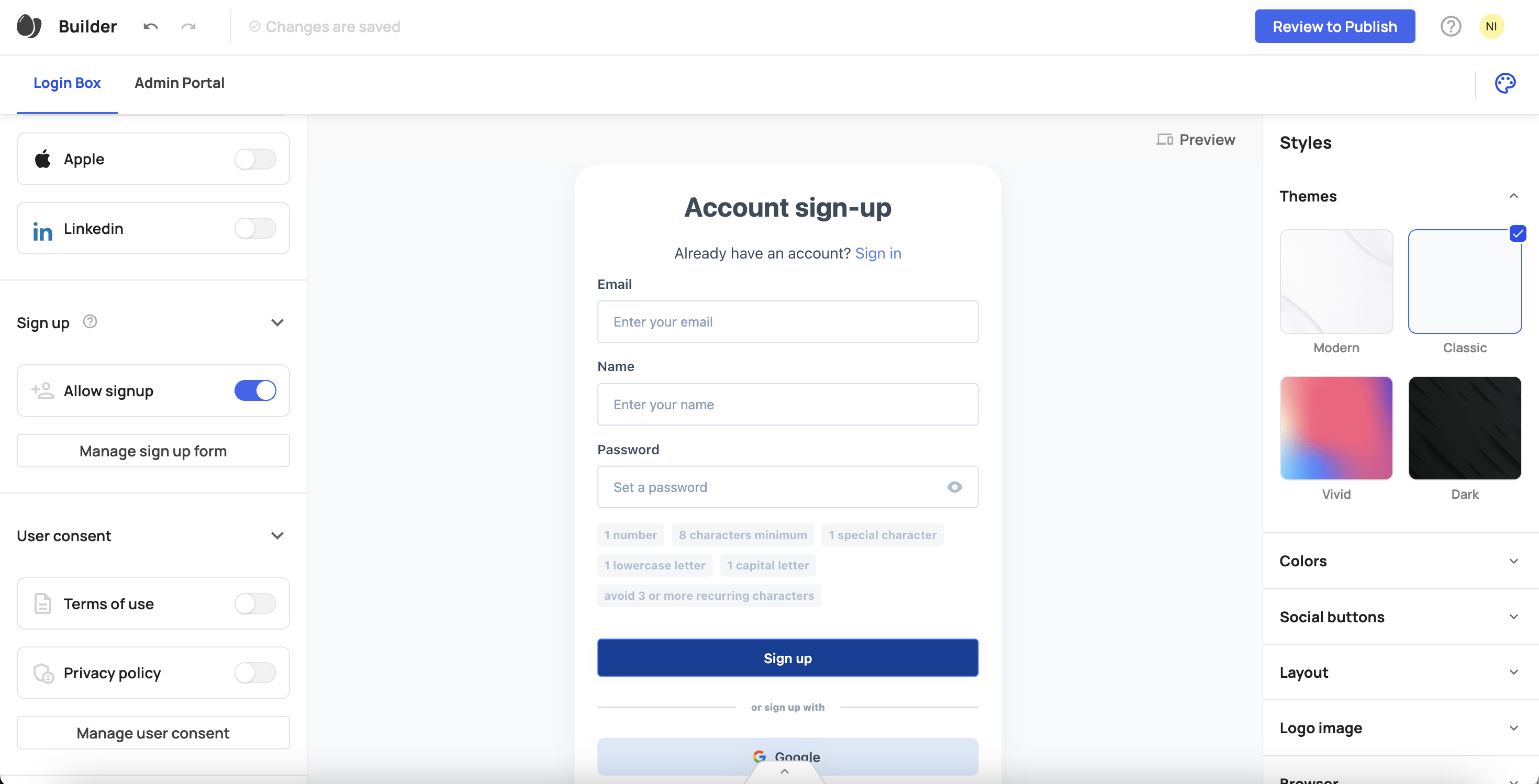
Task: Enable the Apple social login toggle
Action: [x=255, y=159]
